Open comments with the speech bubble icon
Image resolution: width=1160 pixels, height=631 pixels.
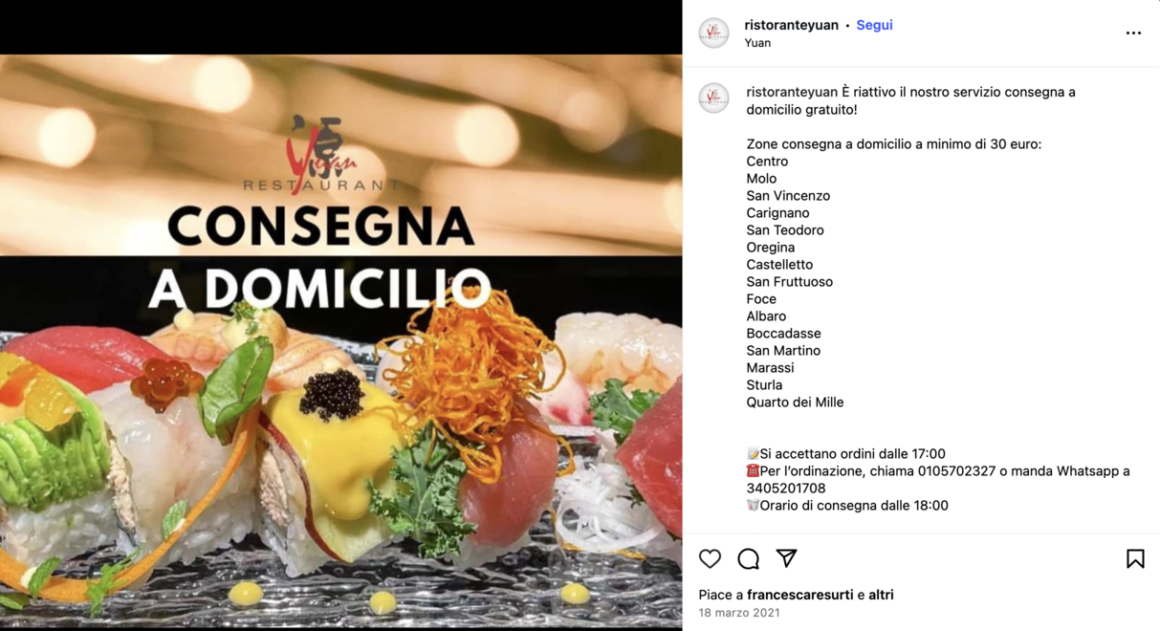pos(748,559)
